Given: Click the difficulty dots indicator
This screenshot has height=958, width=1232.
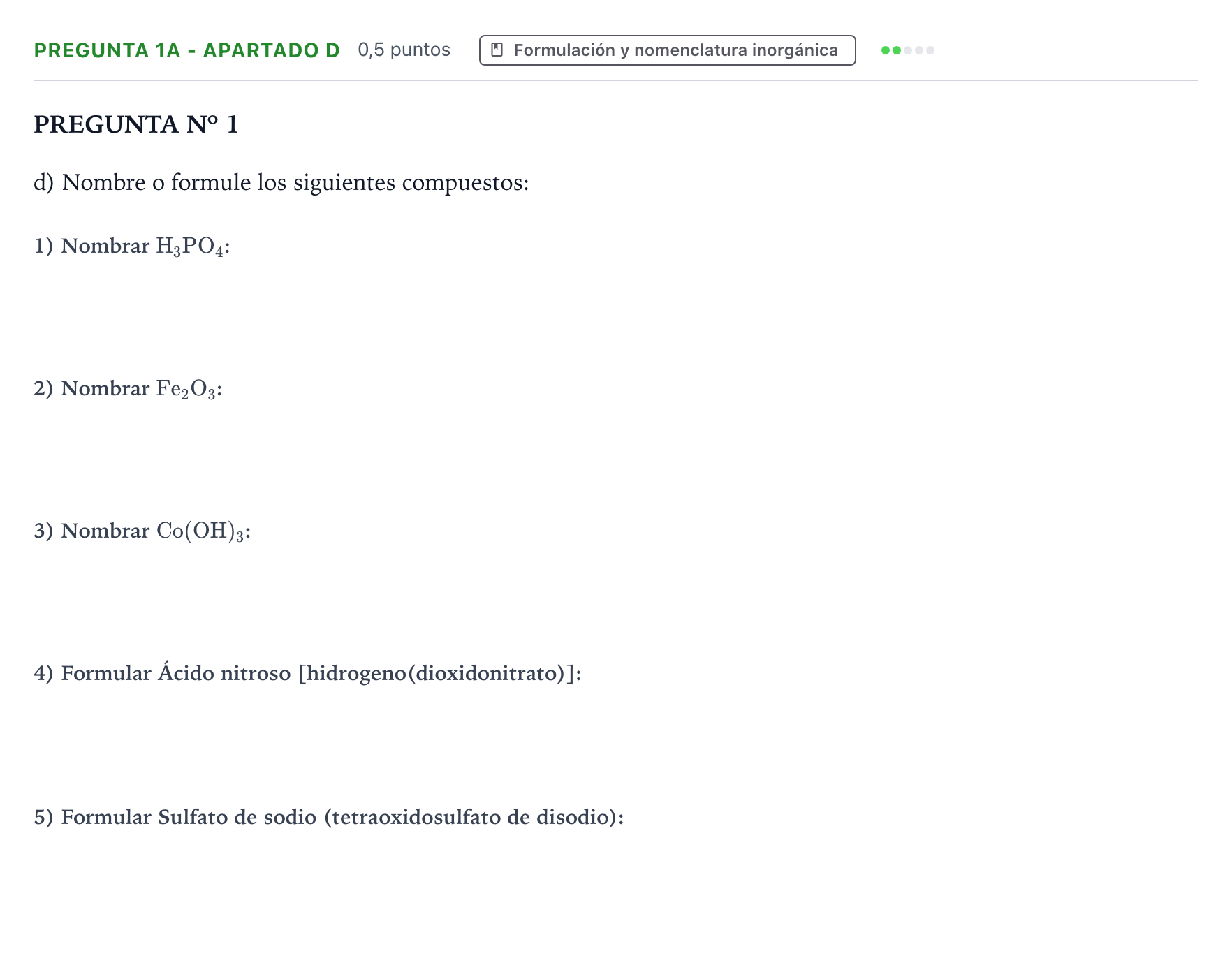Looking at the screenshot, I should coord(907,50).
